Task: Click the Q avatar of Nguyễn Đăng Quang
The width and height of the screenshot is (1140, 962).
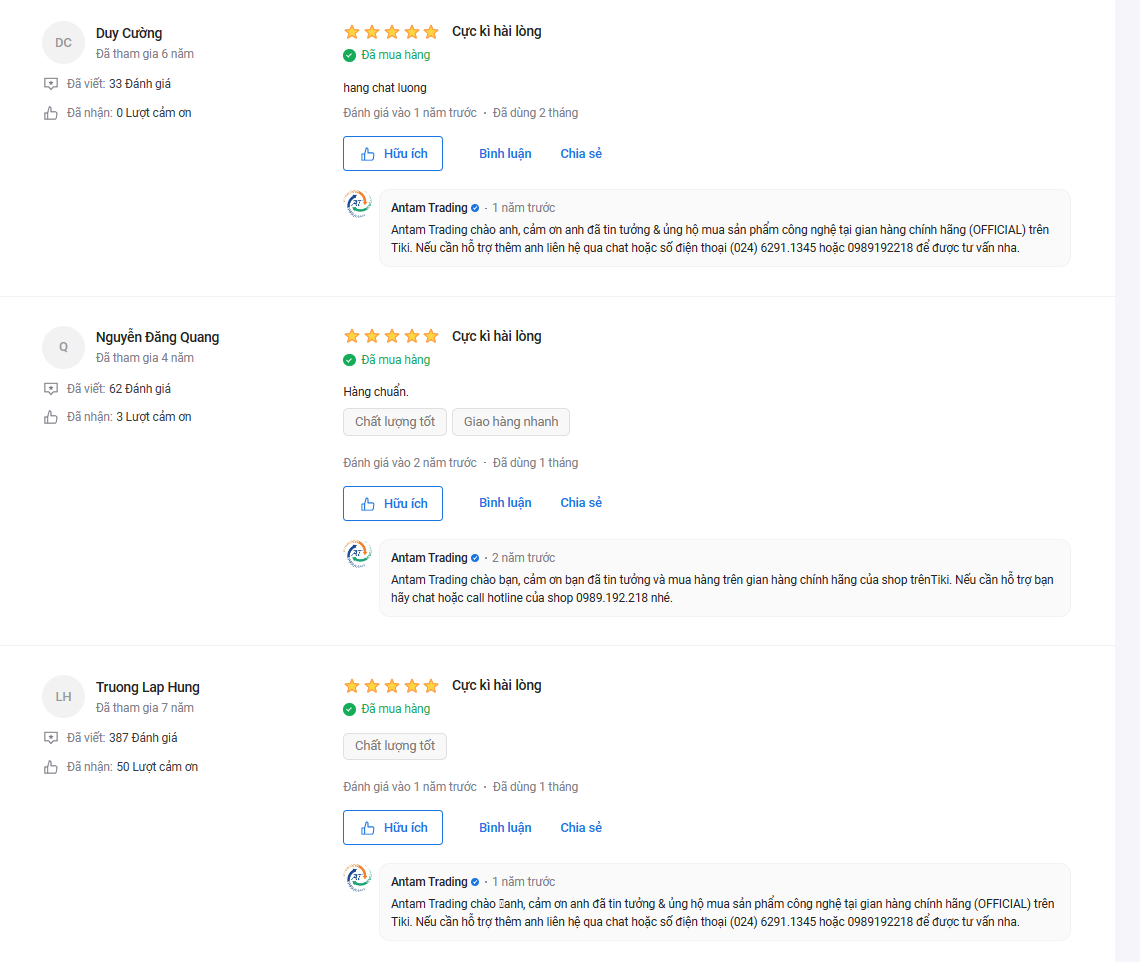Action: (63, 347)
